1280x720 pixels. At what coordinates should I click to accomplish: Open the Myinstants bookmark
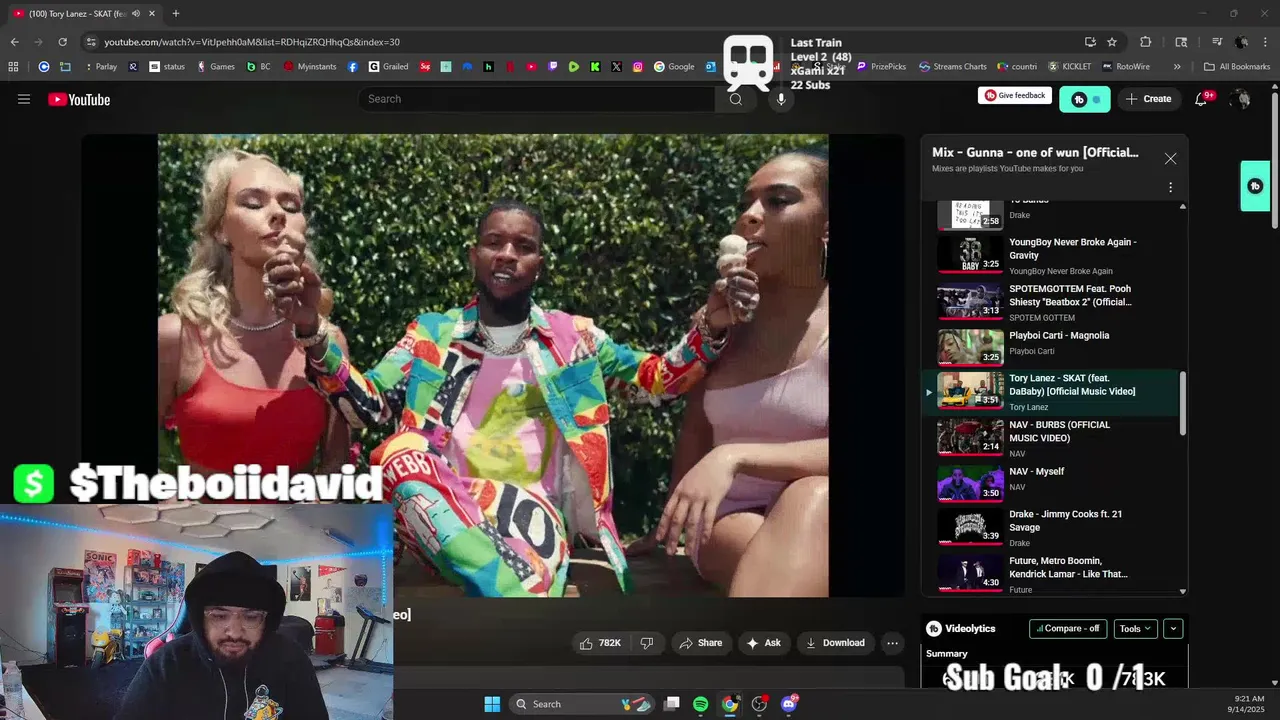(x=312, y=67)
